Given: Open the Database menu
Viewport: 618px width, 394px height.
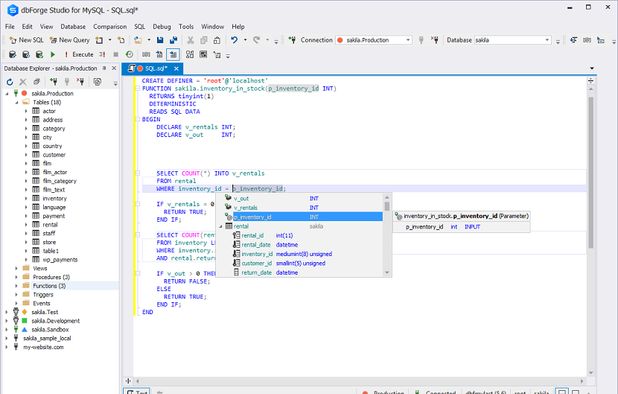Looking at the screenshot, I should [73, 26].
